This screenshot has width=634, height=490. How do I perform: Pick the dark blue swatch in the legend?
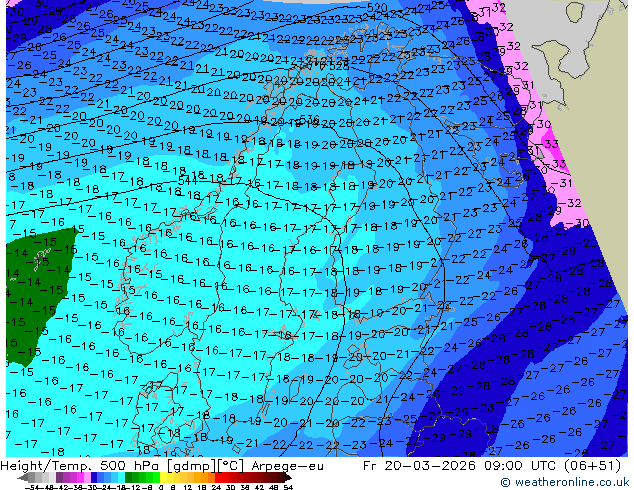coord(94,478)
